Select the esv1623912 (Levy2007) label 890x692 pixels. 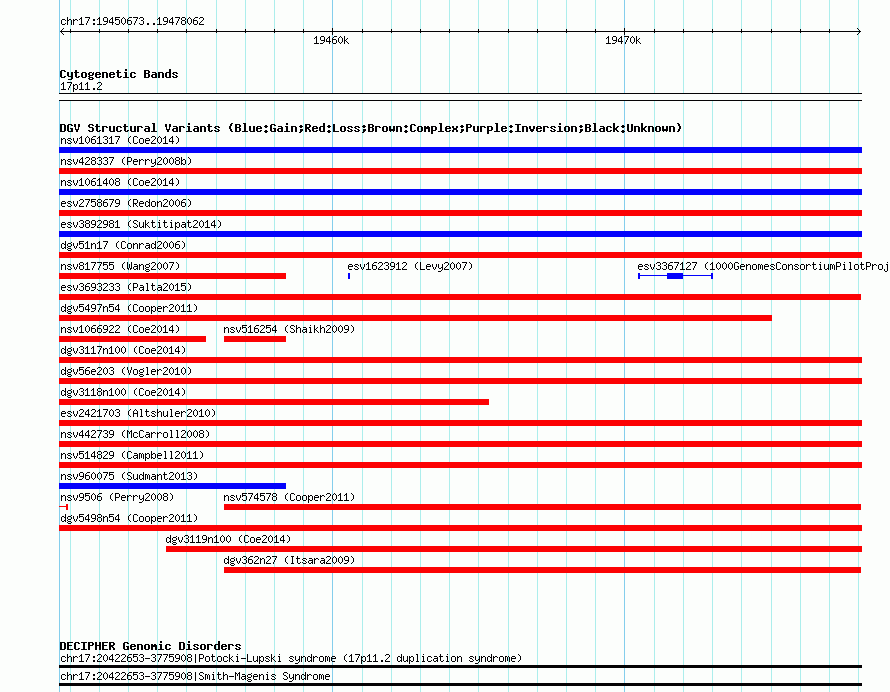[x=410, y=266]
